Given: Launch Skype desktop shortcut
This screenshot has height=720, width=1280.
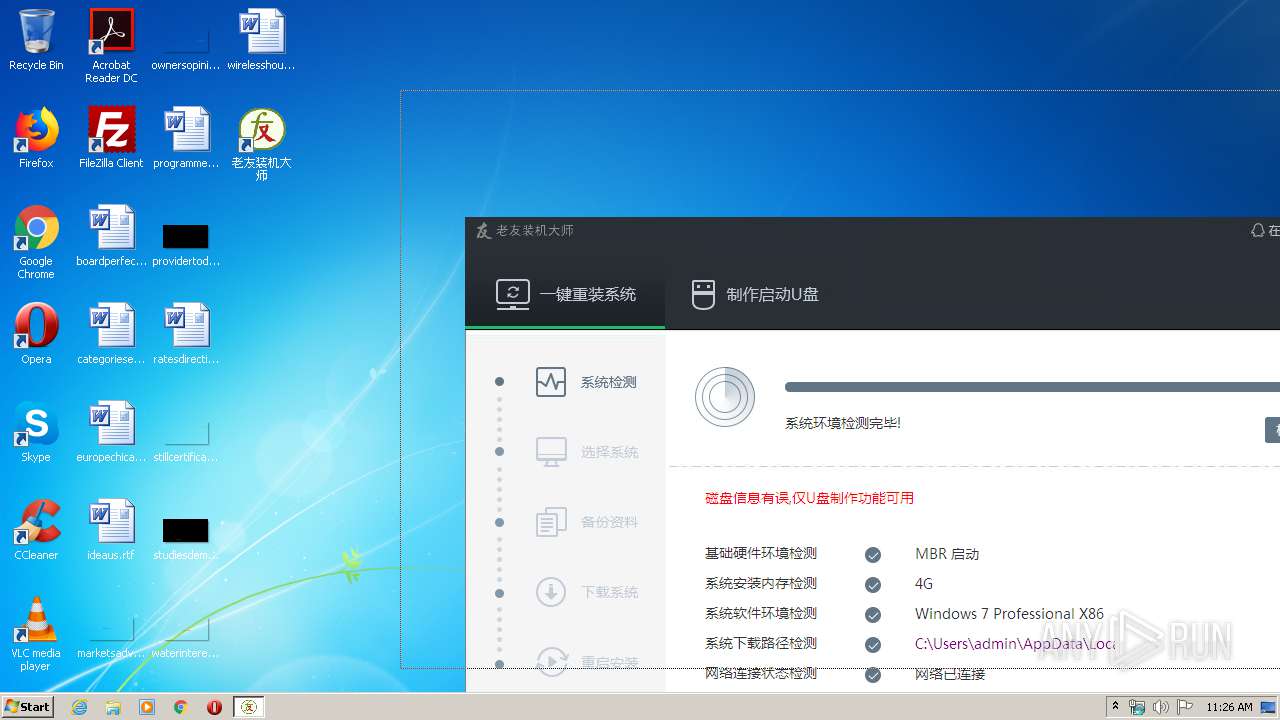Looking at the screenshot, I should click(x=36, y=432).
